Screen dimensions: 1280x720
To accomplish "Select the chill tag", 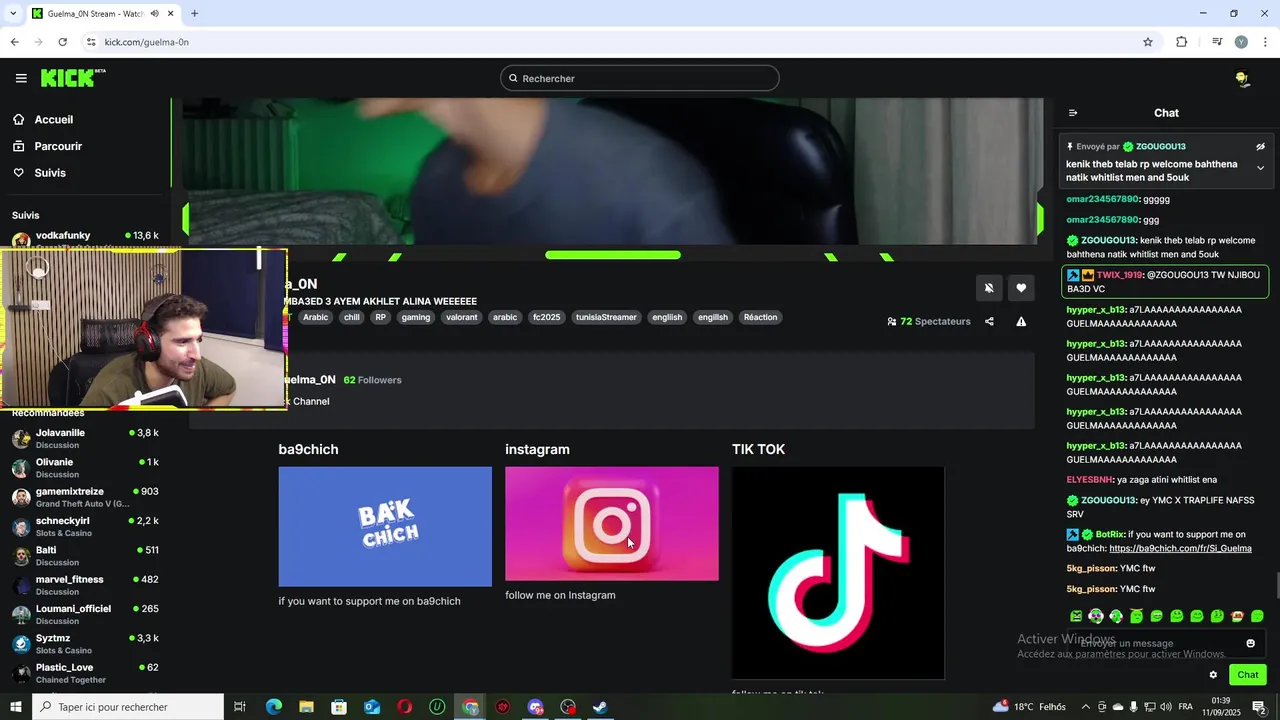I will [x=352, y=317].
